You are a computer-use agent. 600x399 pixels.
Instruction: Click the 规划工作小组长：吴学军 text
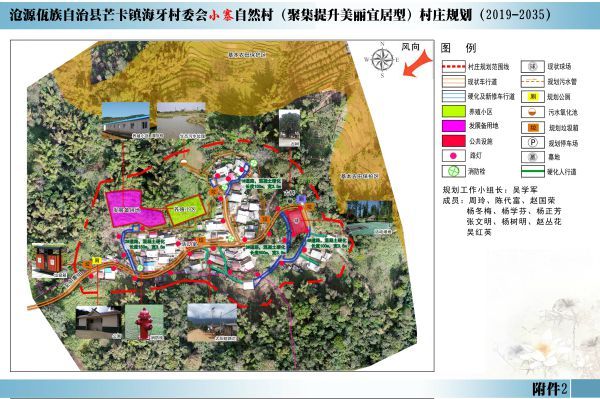(x=490, y=190)
